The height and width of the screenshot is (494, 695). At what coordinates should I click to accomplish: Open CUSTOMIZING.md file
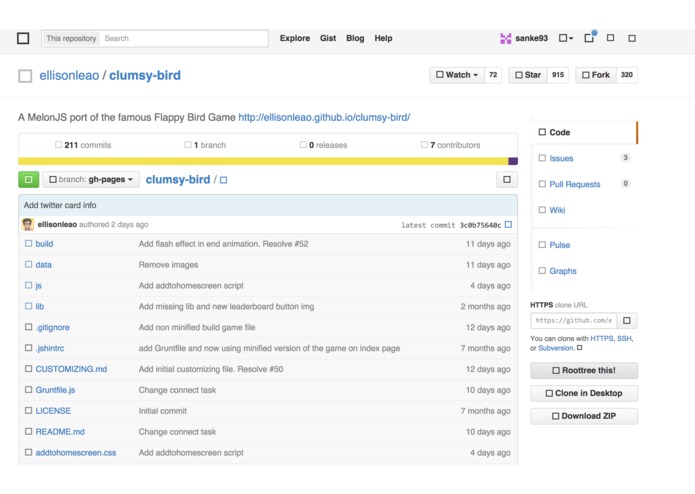click(x=71, y=369)
